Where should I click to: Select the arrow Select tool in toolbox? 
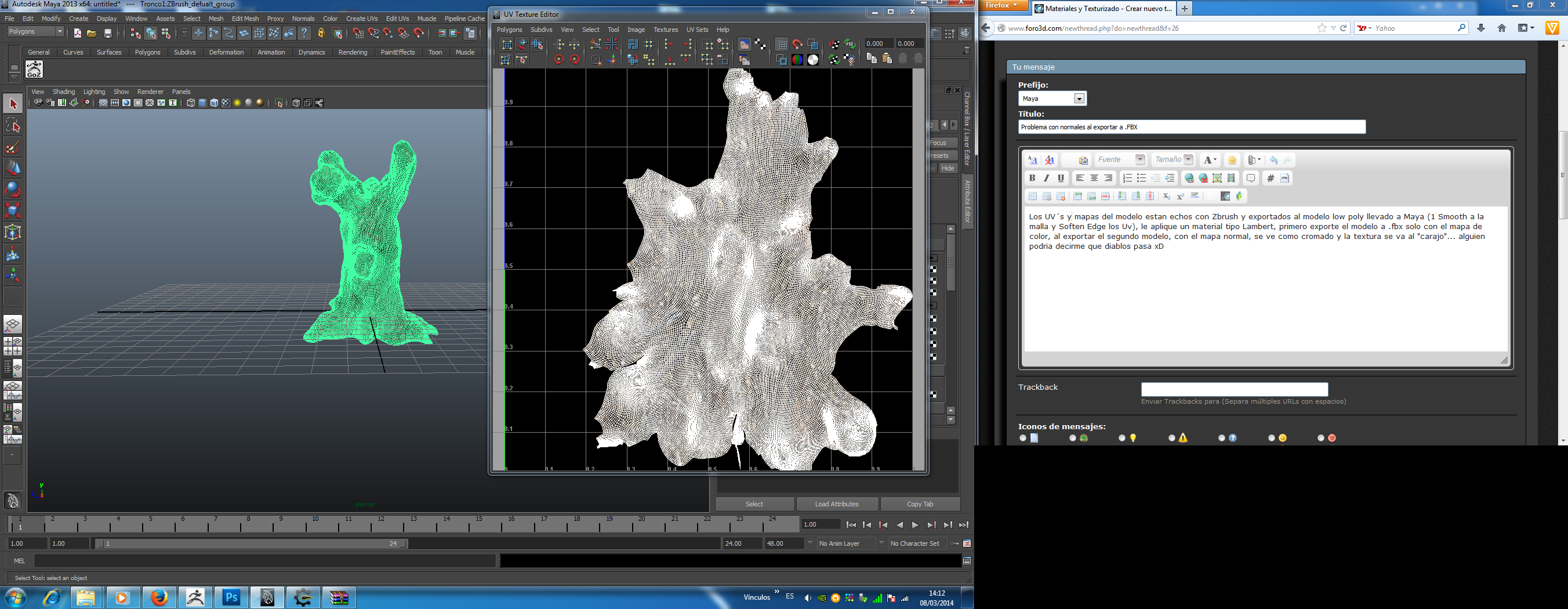(x=13, y=103)
